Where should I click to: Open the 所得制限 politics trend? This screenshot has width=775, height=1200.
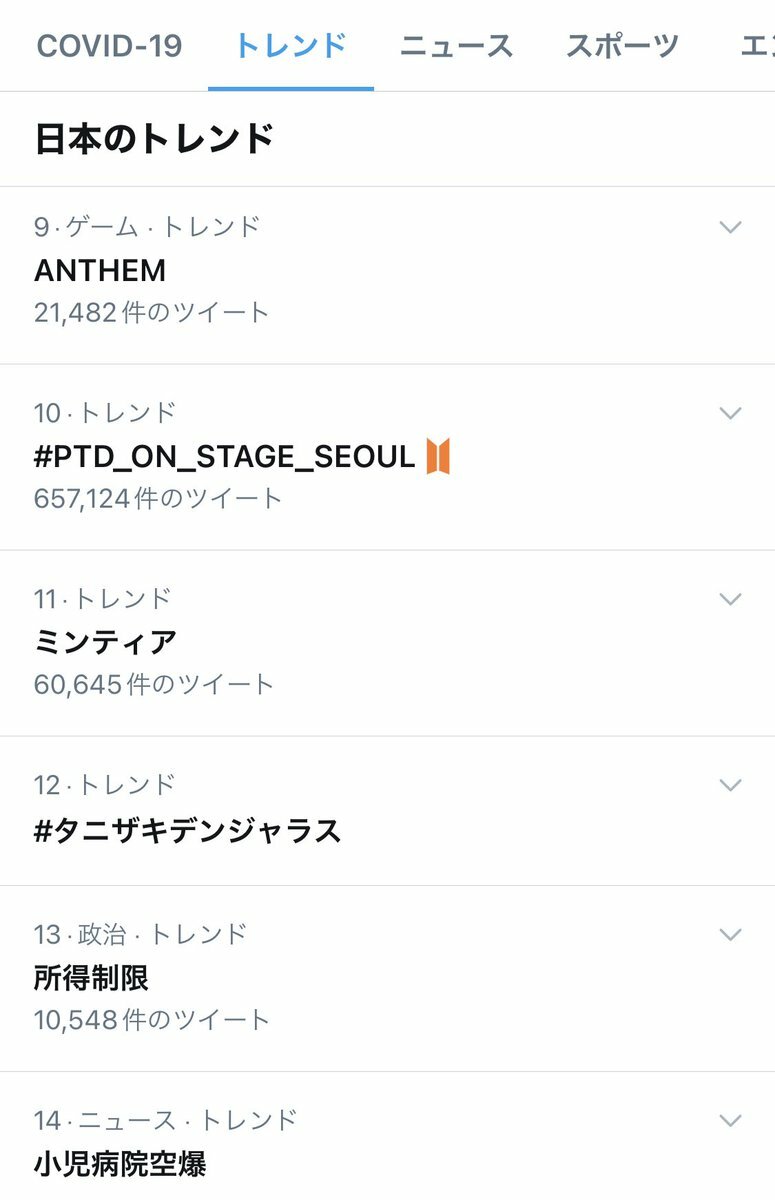(387, 978)
